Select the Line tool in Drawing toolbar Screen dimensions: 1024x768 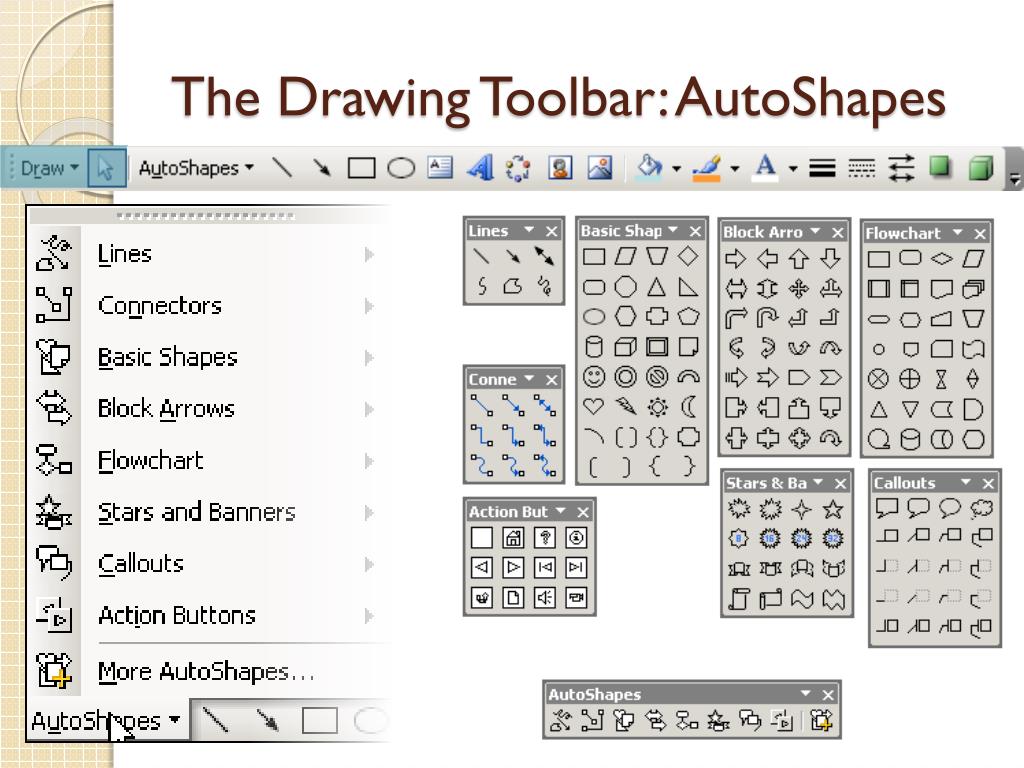point(282,168)
